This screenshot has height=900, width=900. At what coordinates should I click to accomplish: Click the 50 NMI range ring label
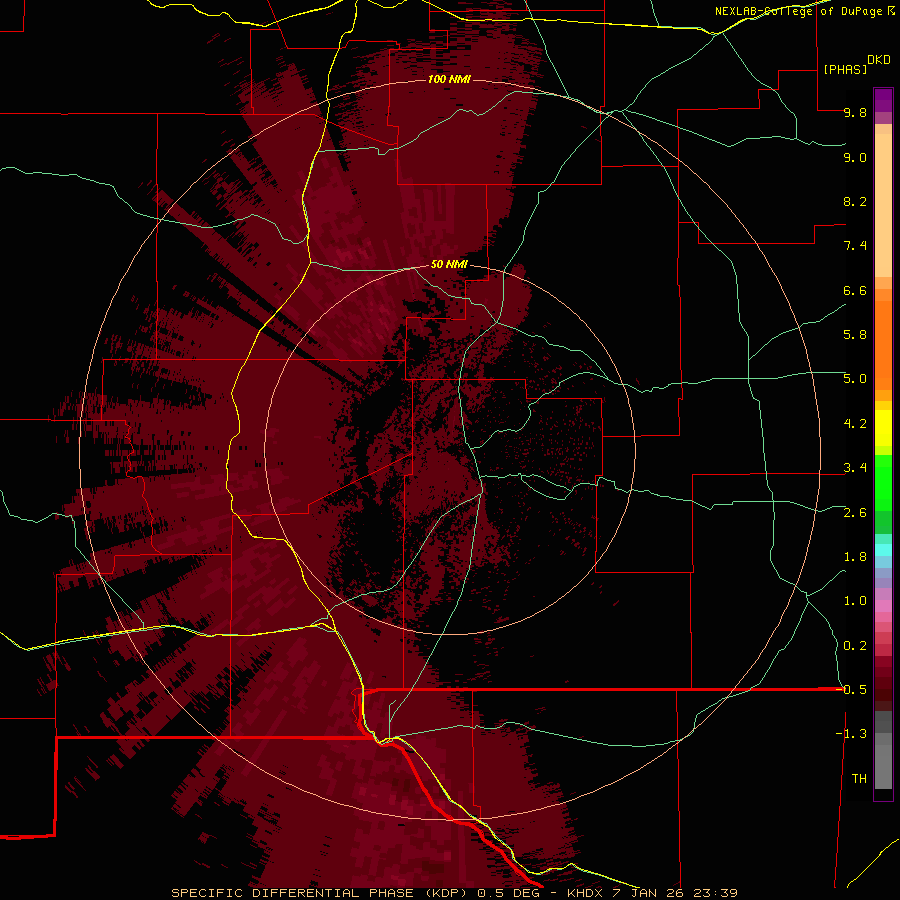[x=449, y=264]
